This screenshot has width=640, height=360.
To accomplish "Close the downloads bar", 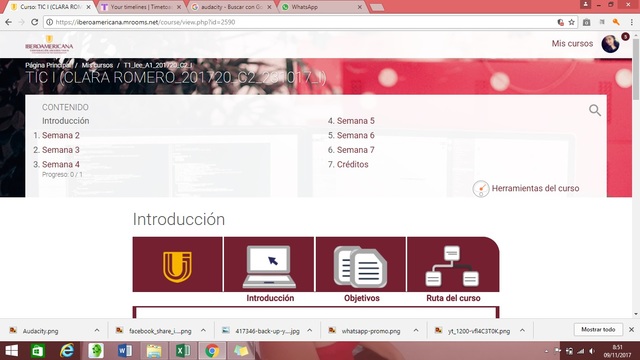I will pyautogui.click(x=631, y=329).
